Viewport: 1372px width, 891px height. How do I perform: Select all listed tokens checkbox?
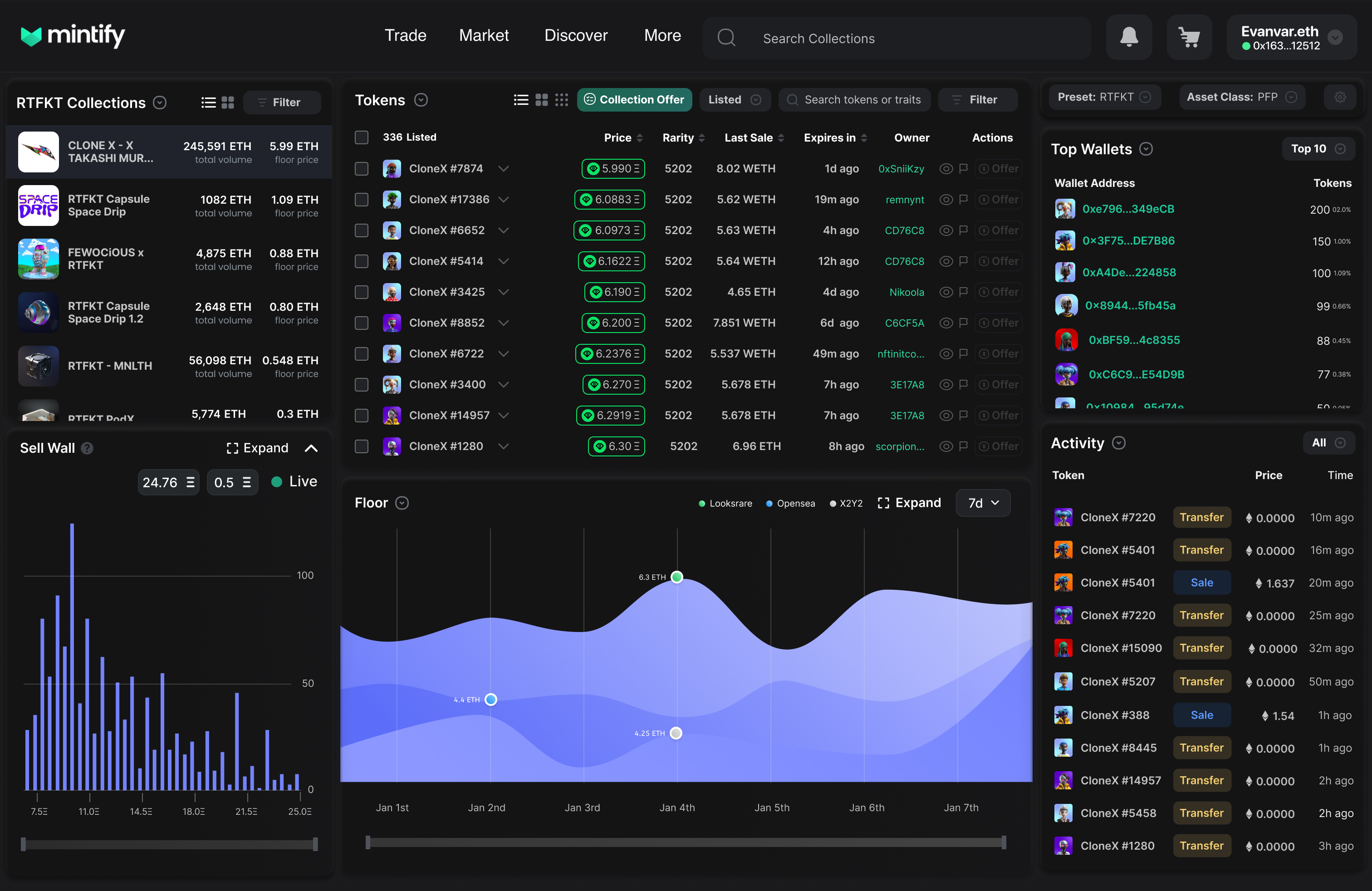362,137
